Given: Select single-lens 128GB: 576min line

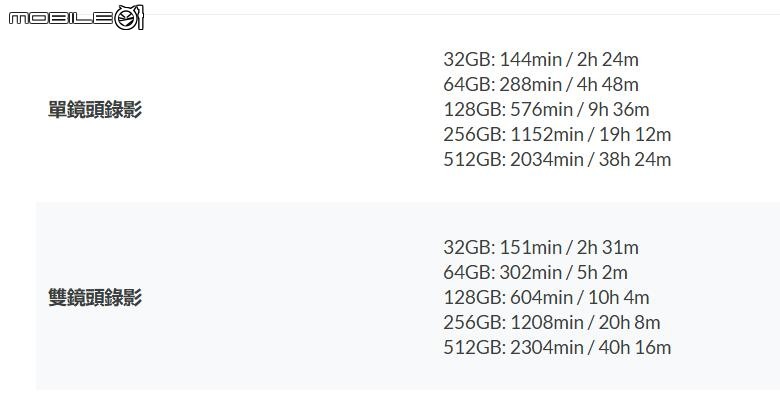Looking at the screenshot, I should (546, 109).
